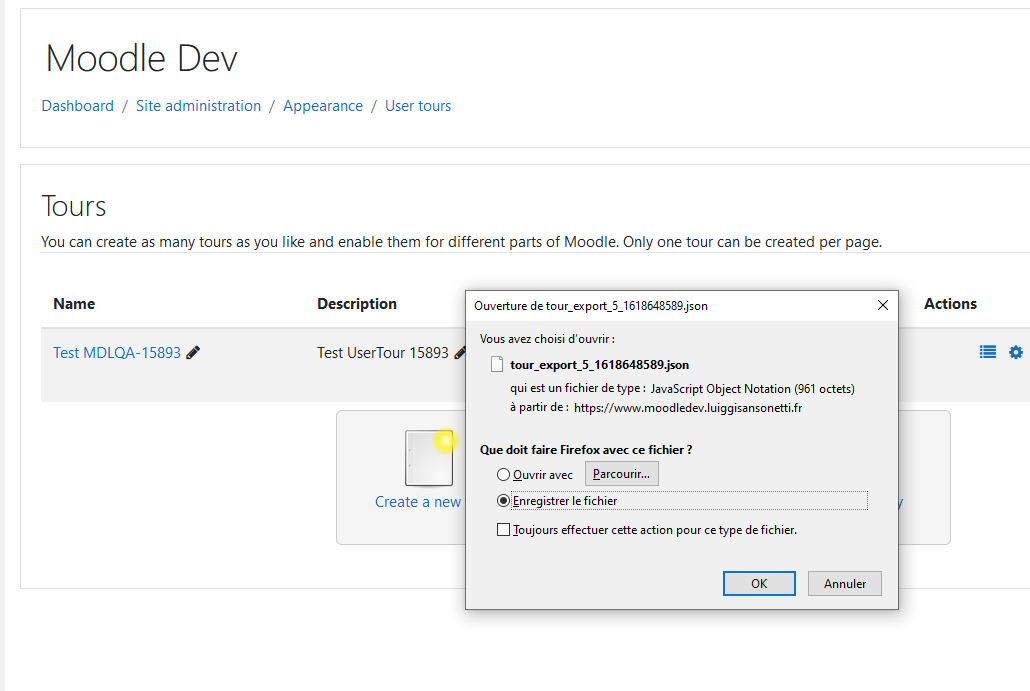The height and width of the screenshot is (691, 1030).
Task: Check 'Toujours effectuer cette action' checkbox
Action: (503, 529)
